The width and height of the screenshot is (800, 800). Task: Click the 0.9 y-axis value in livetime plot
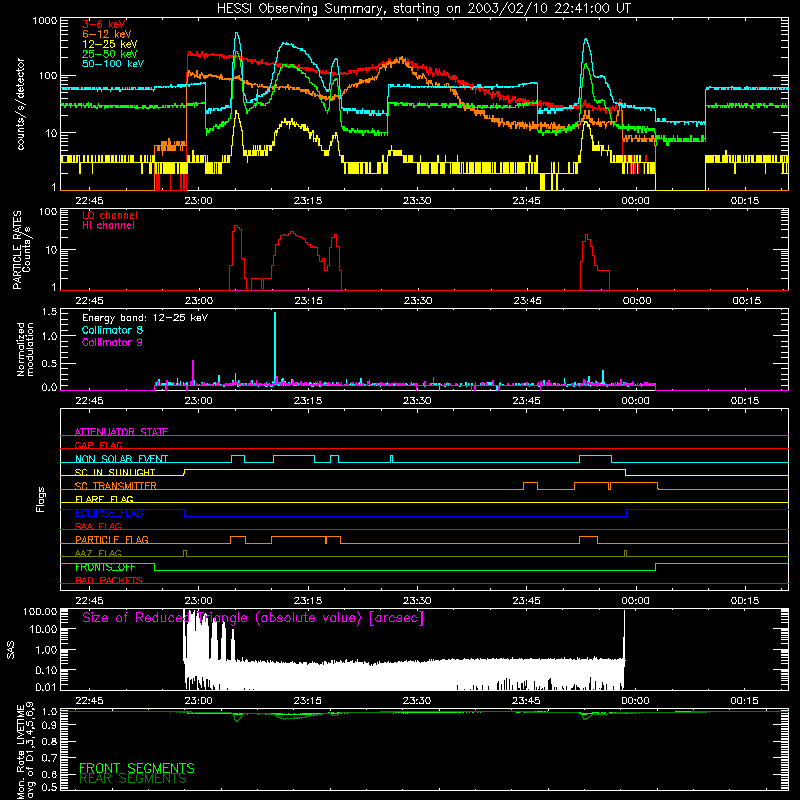pos(49,725)
